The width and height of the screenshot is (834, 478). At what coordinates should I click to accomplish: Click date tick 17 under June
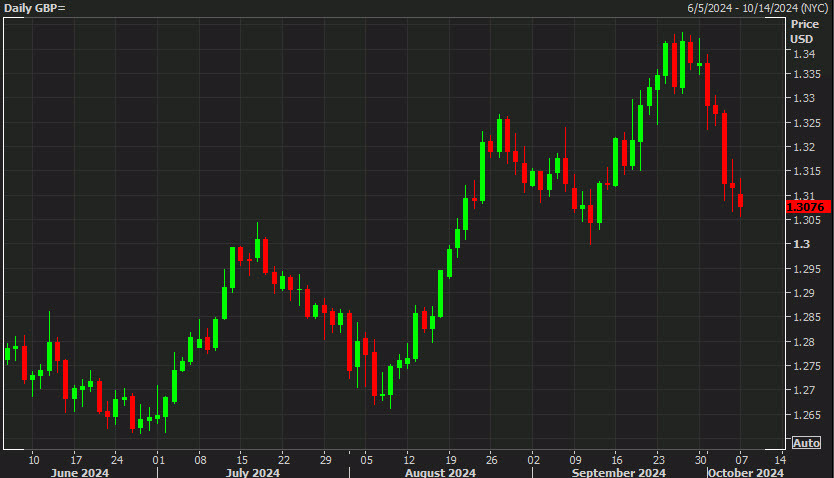(x=76, y=460)
